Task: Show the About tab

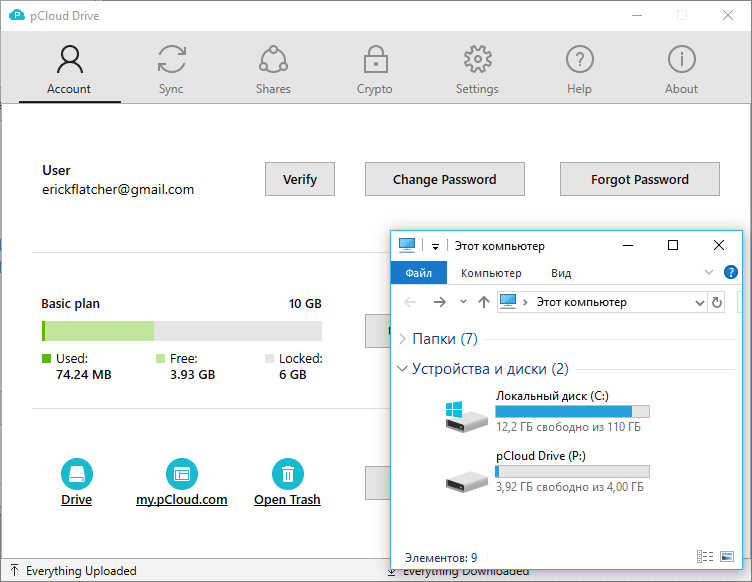Action: tap(681, 70)
